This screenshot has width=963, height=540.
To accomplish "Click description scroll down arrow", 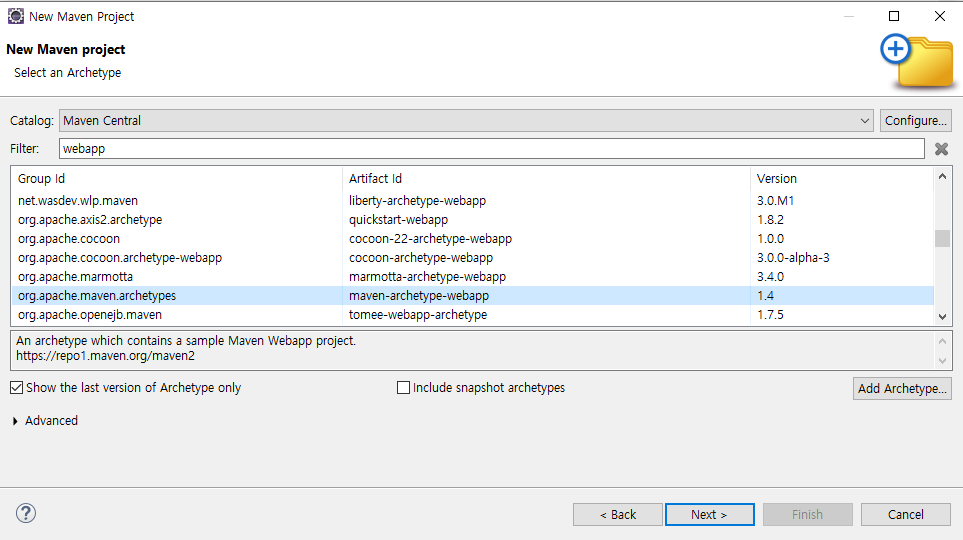I will coord(943,361).
